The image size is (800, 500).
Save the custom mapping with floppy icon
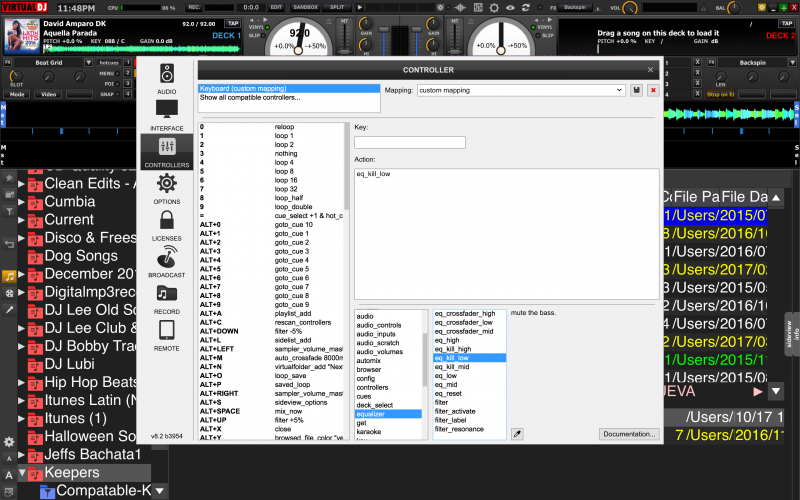636,90
